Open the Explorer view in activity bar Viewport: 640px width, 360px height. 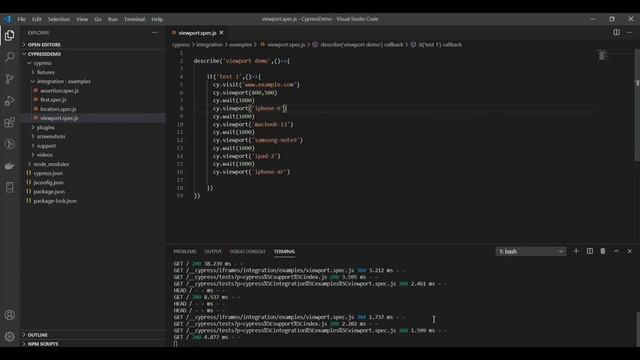9,36
